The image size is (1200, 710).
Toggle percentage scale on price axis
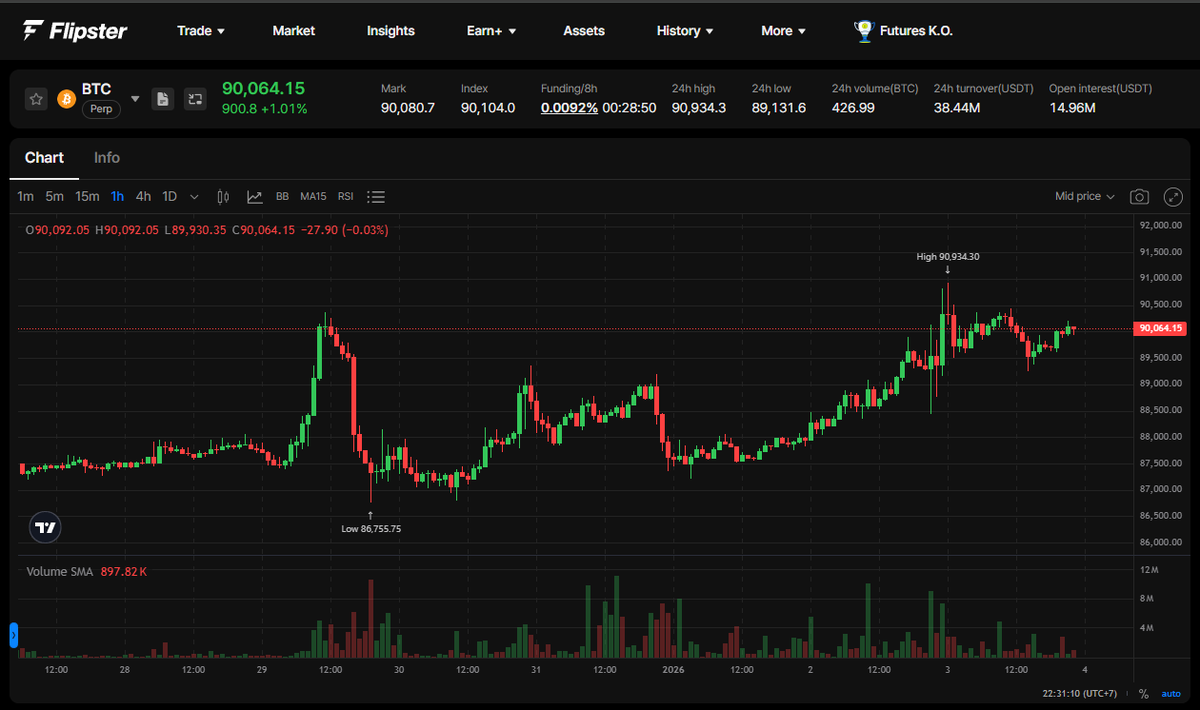(1144, 694)
